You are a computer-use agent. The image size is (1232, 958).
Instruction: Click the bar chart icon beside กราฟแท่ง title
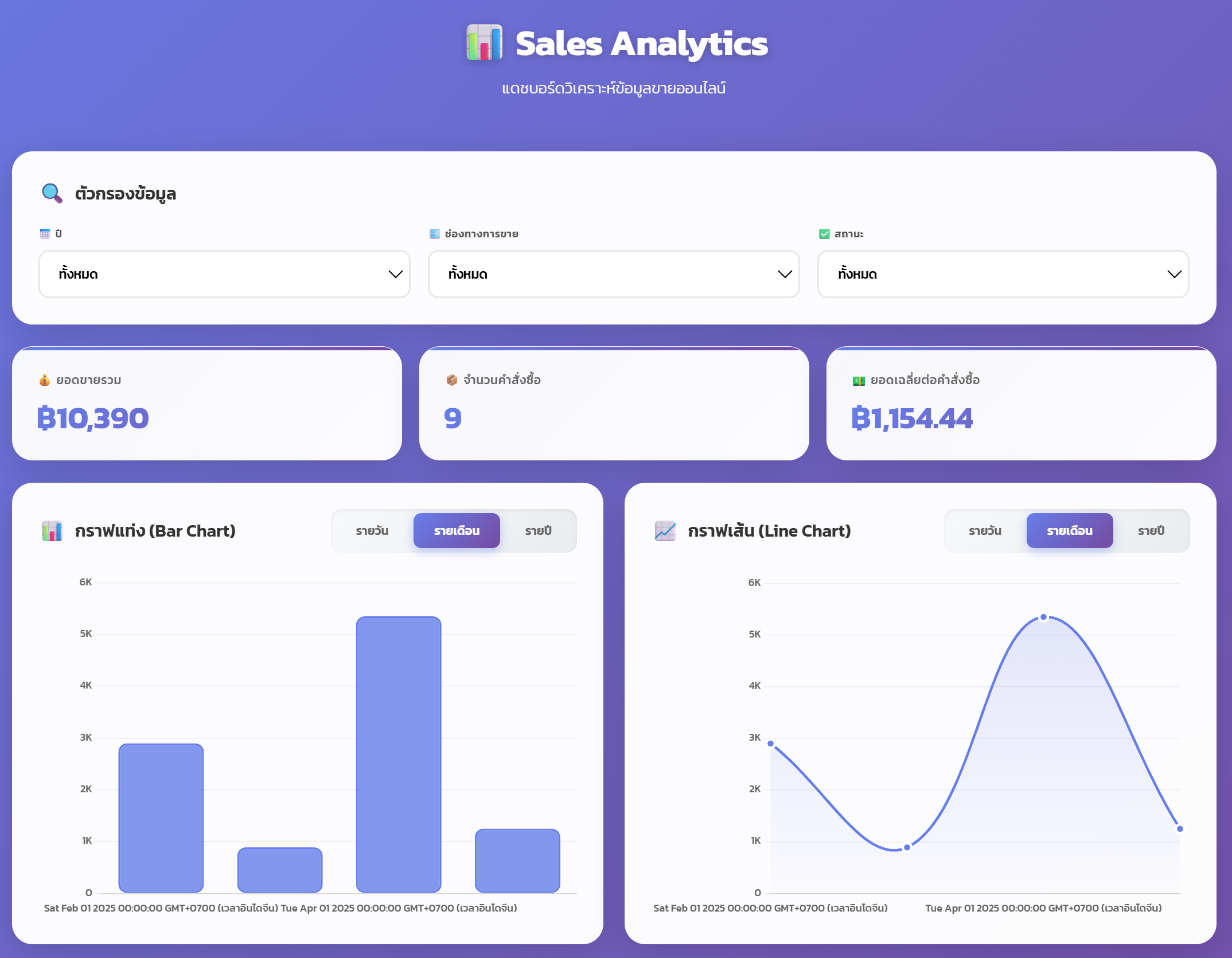(x=52, y=531)
